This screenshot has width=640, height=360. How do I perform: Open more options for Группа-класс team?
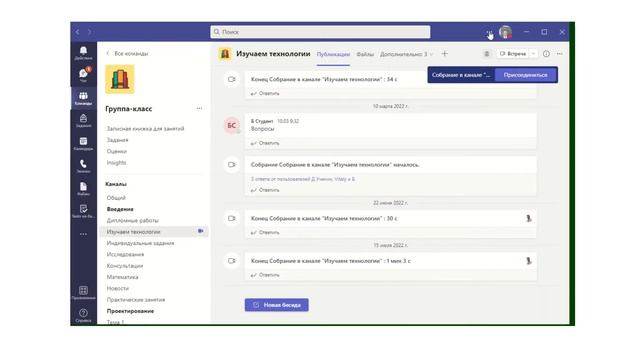point(199,109)
